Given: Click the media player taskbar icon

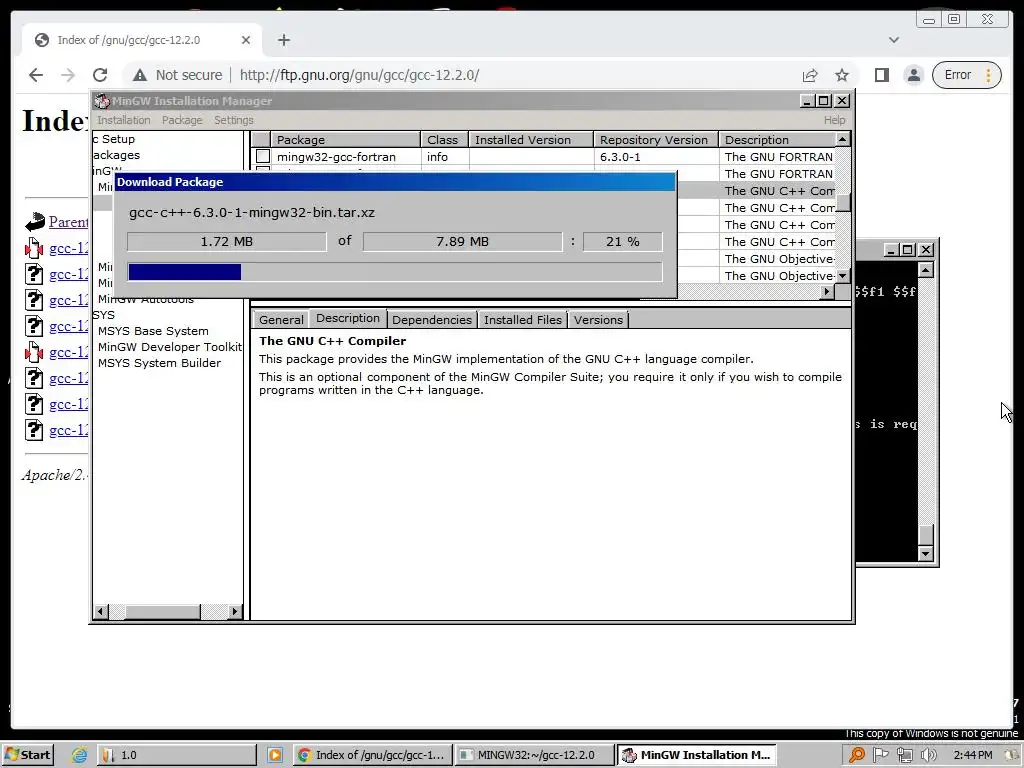Looking at the screenshot, I should (275, 755).
